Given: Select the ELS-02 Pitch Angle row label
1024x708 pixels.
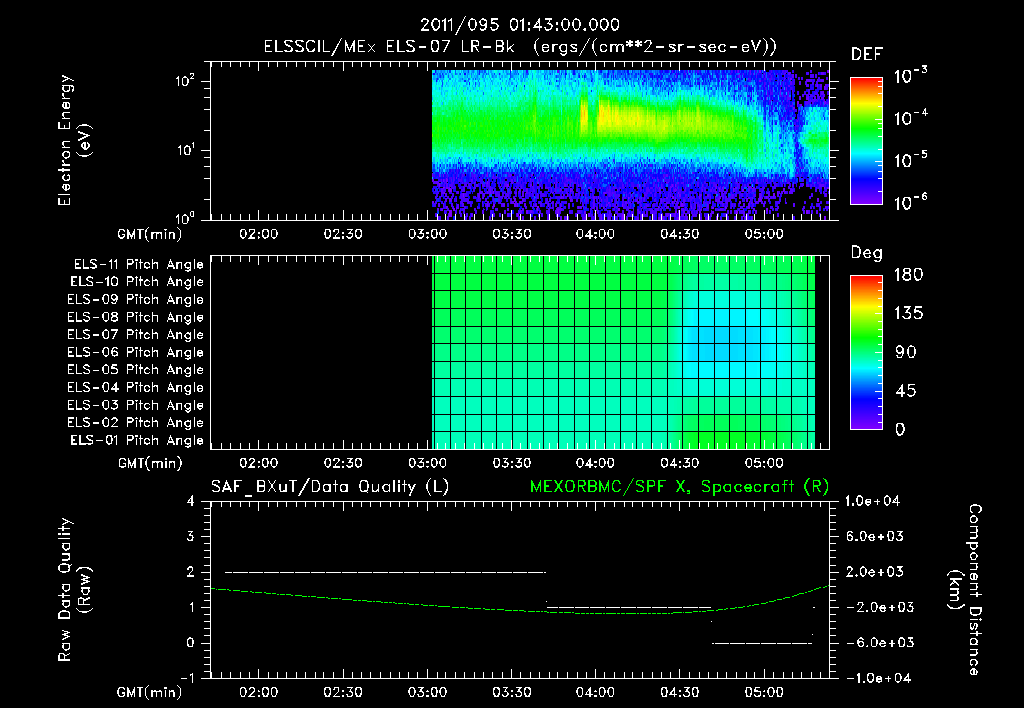Looking at the screenshot, I should [x=136, y=423].
